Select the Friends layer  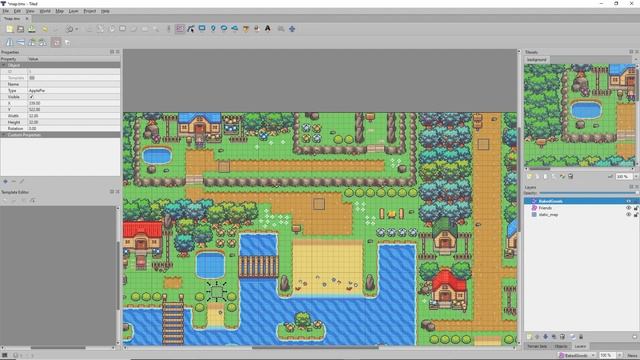point(582,208)
